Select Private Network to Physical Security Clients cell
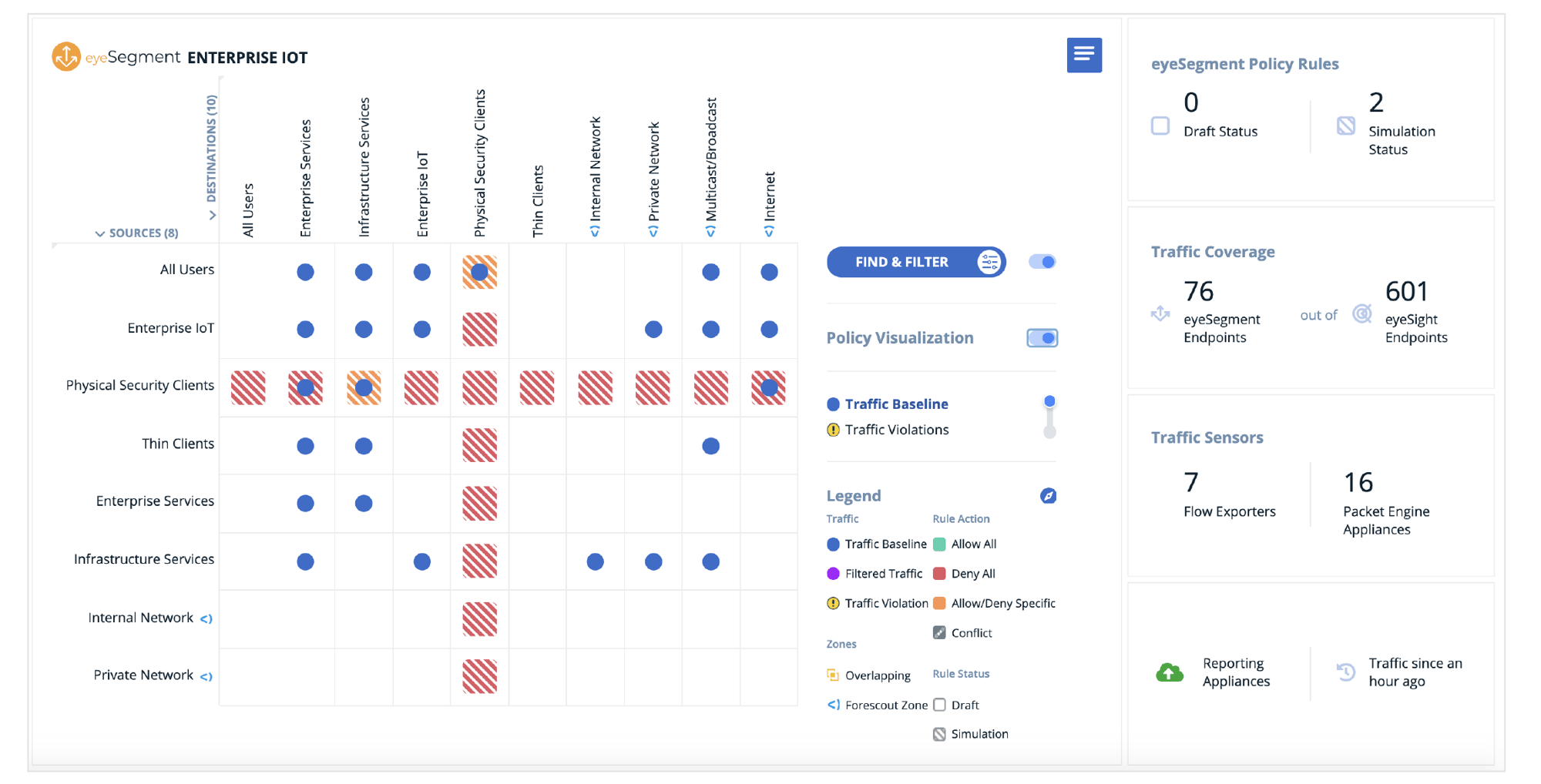 point(479,677)
